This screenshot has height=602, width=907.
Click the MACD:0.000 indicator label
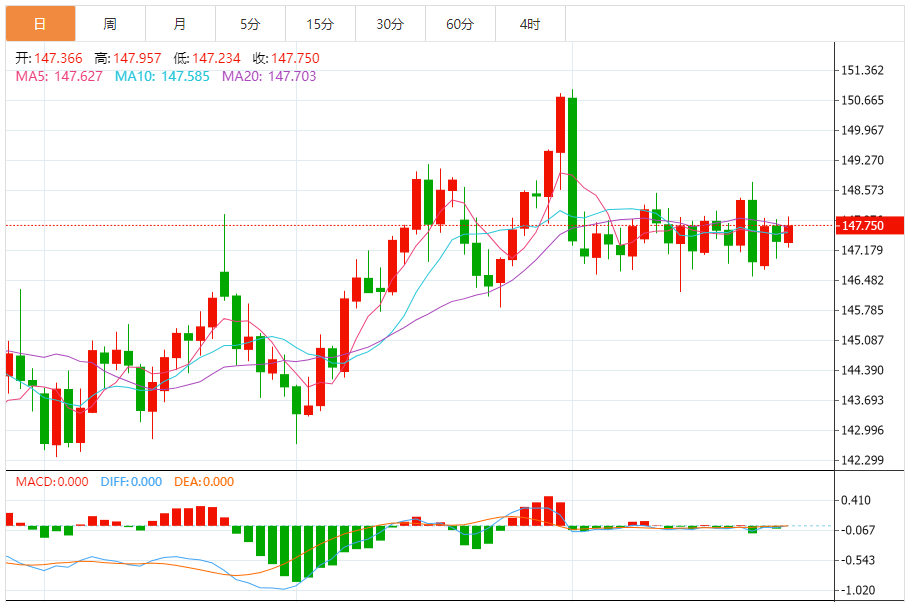tap(52, 482)
